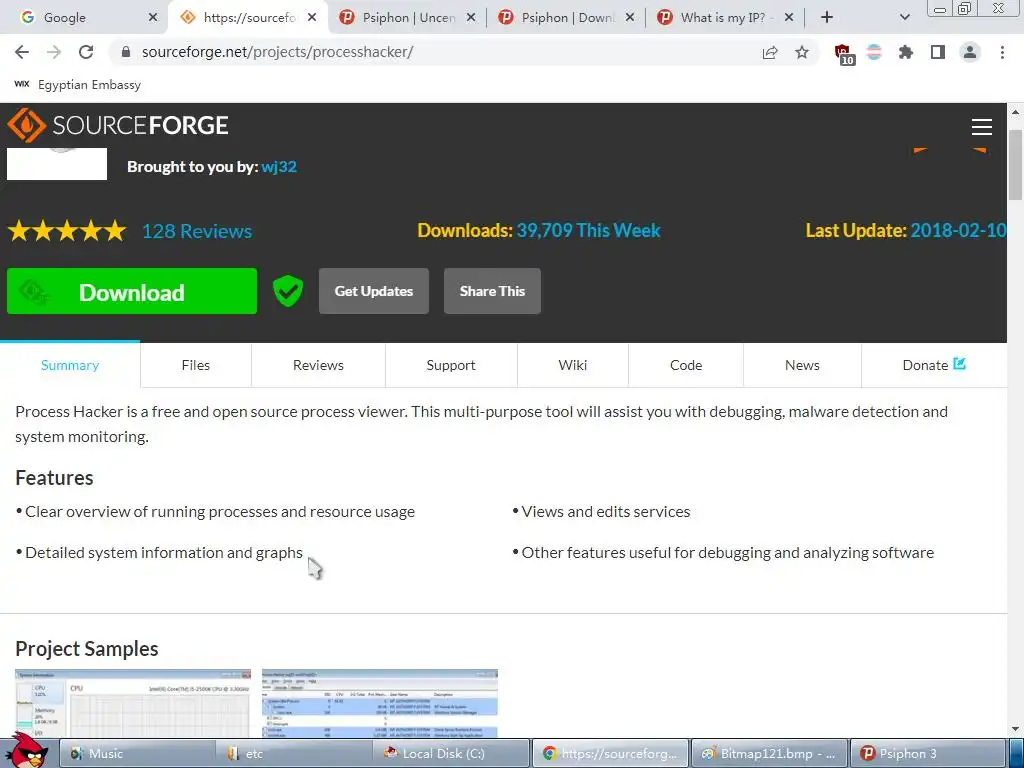Open a new browser tab

point(827,18)
